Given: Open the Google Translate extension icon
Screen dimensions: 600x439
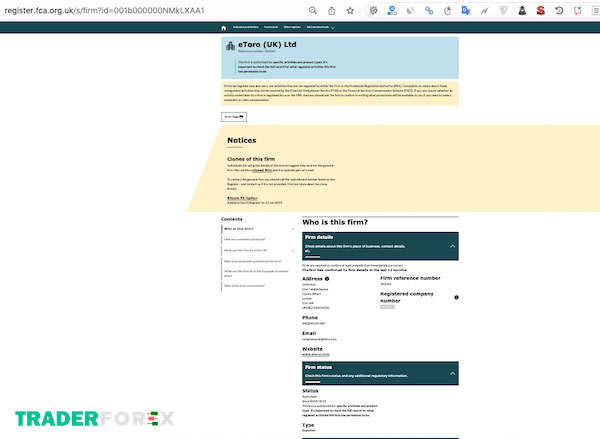Looking at the screenshot, I should (x=466, y=11).
